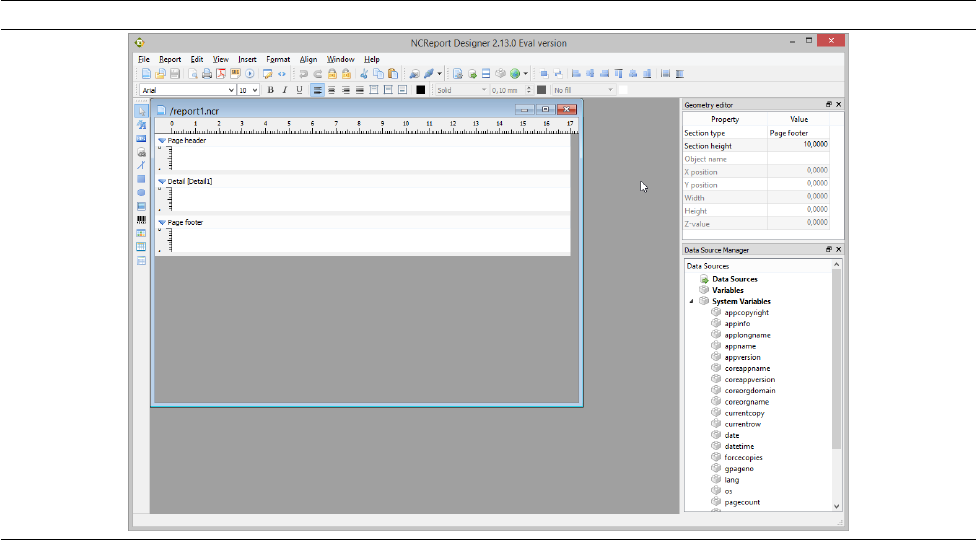Open the Format menu
This screenshot has width=976, height=540.
click(x=278, y=60)
